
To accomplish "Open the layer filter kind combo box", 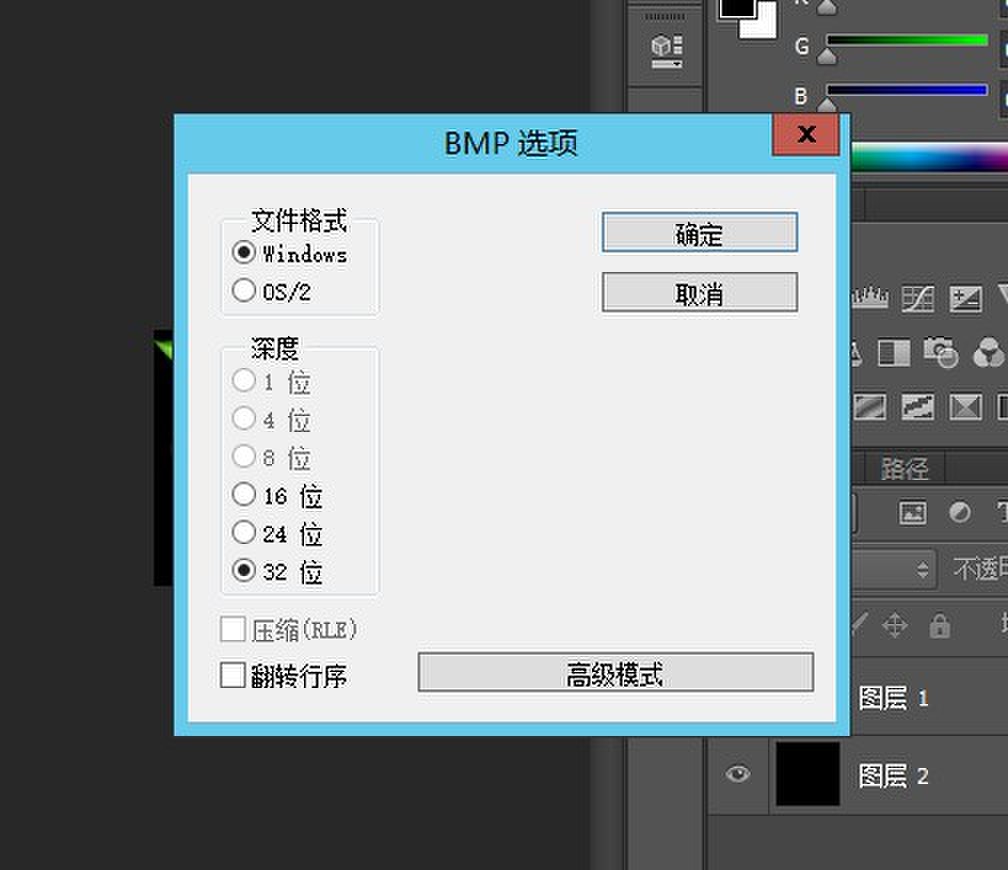I will [856, 512].
